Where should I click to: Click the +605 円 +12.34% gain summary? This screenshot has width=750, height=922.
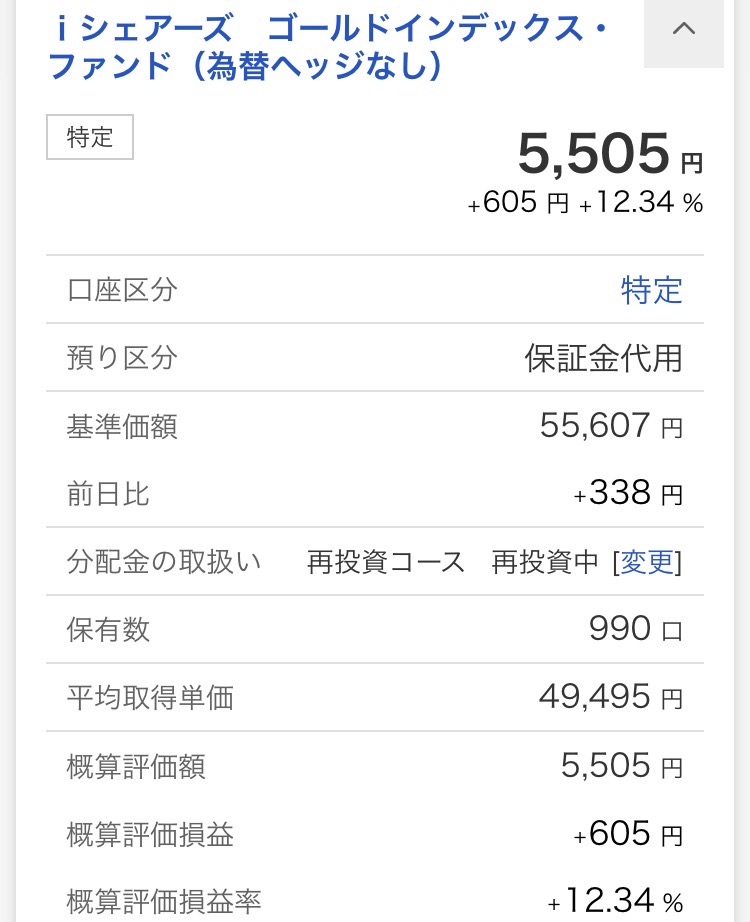[585, 204]
